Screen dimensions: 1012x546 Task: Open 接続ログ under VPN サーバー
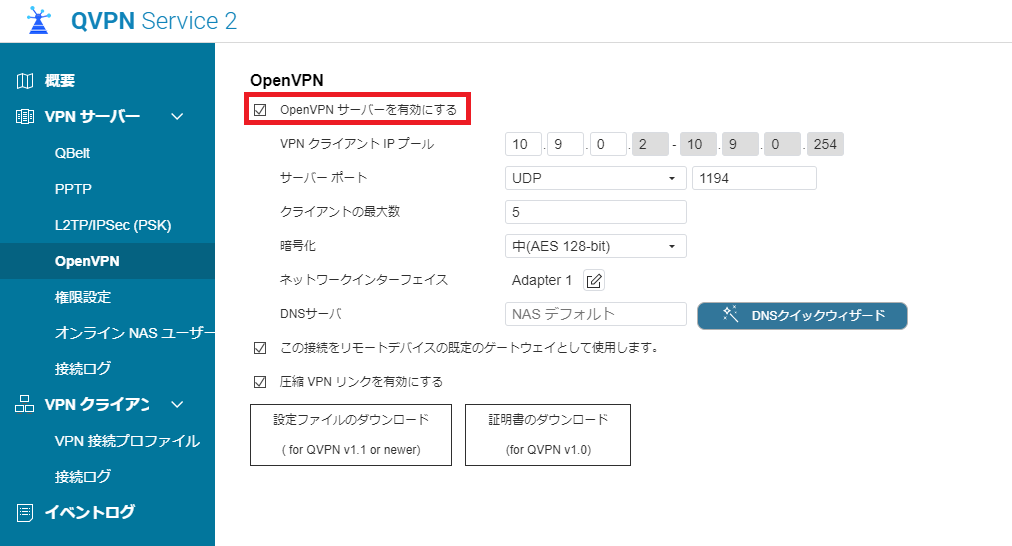pyautogui.click(x=83, y=369)
